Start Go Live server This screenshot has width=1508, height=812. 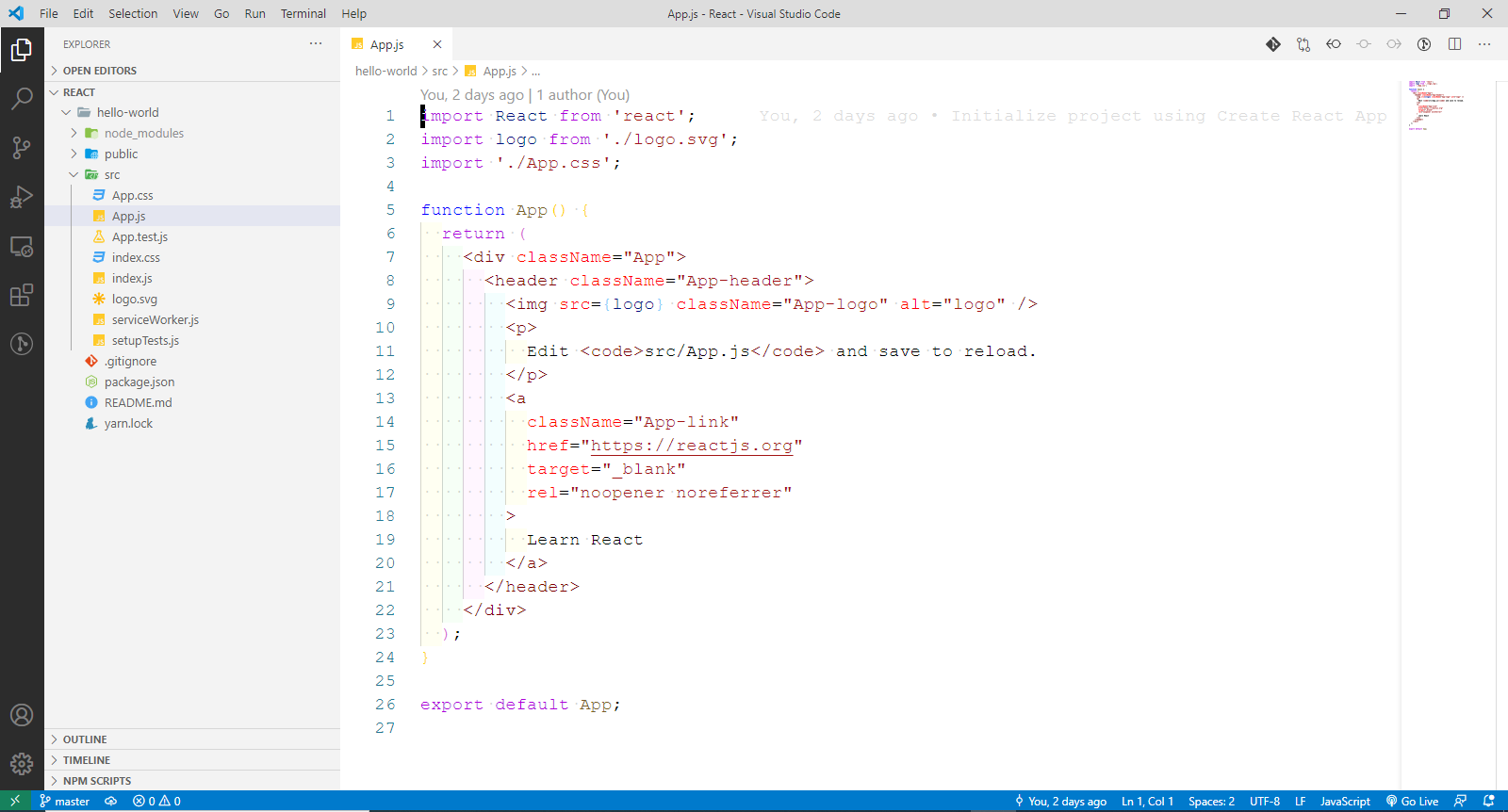pos(1412,802)
